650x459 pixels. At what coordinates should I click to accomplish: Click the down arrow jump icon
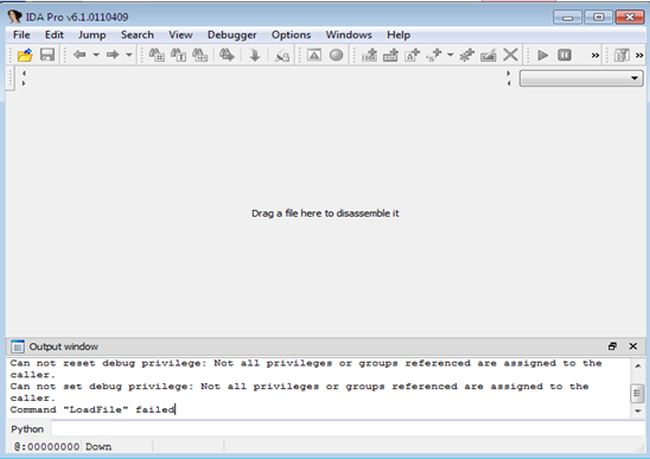(255, 55)
